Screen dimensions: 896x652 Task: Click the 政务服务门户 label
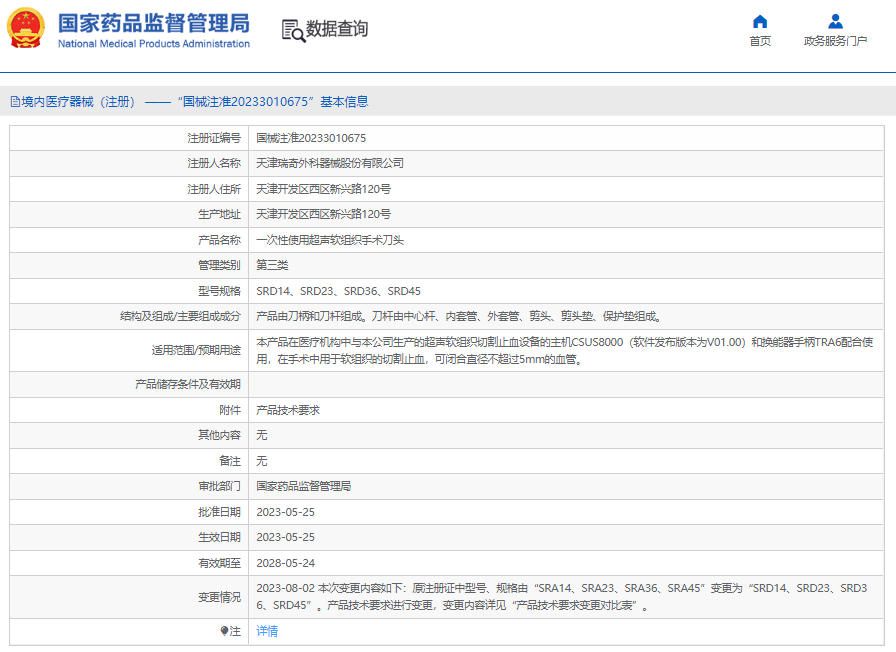click(835, 41)
